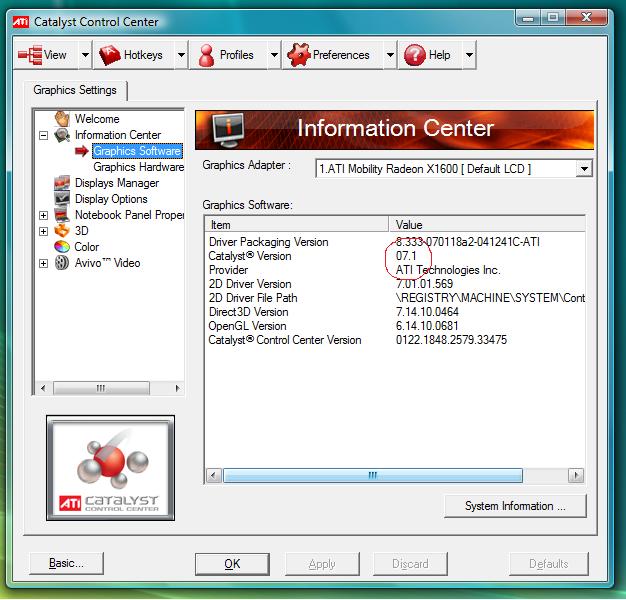Screen dimensions: 626x600
Task: Collapse the Information Center tree node
Action: coord(44,135)
